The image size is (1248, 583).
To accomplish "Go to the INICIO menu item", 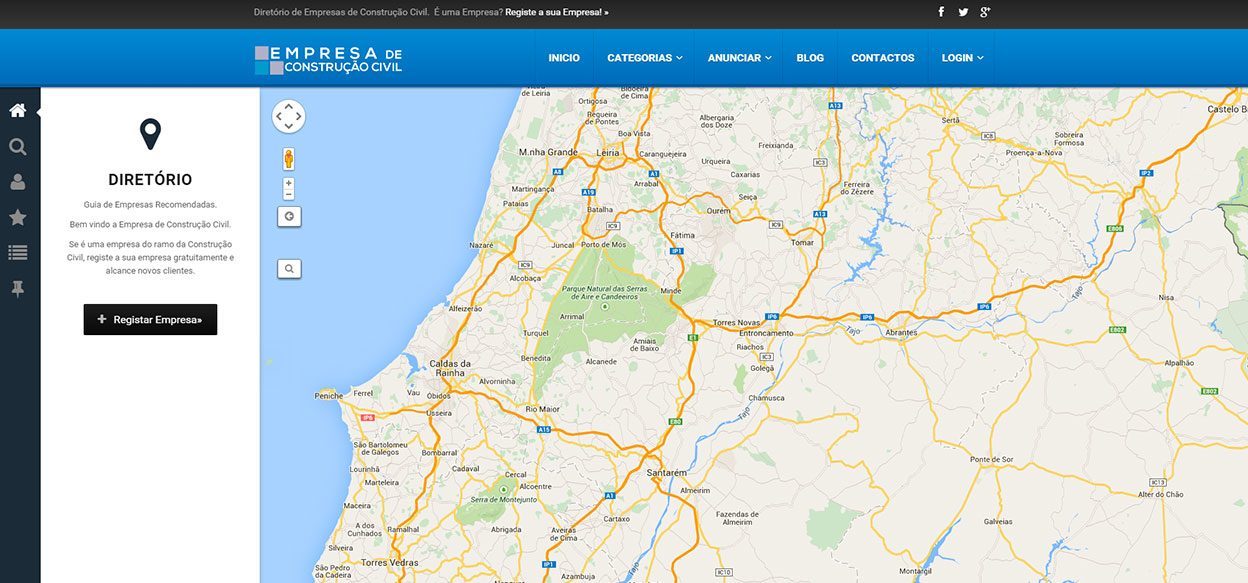I will (564, 58).
